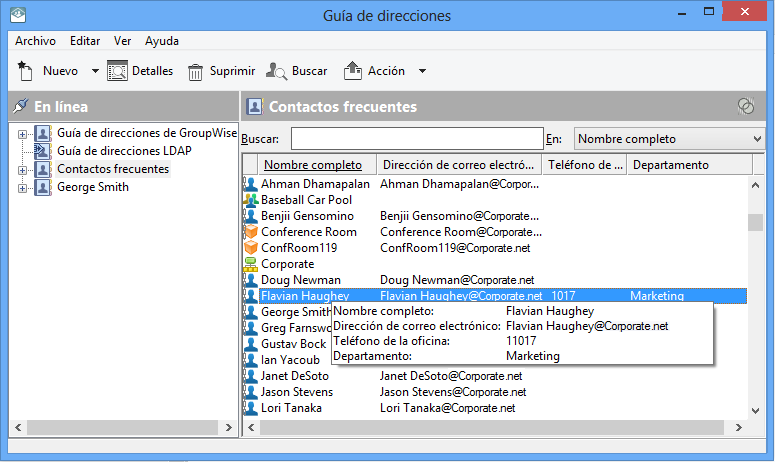Click the LDAP address book icon

[43, 151]
